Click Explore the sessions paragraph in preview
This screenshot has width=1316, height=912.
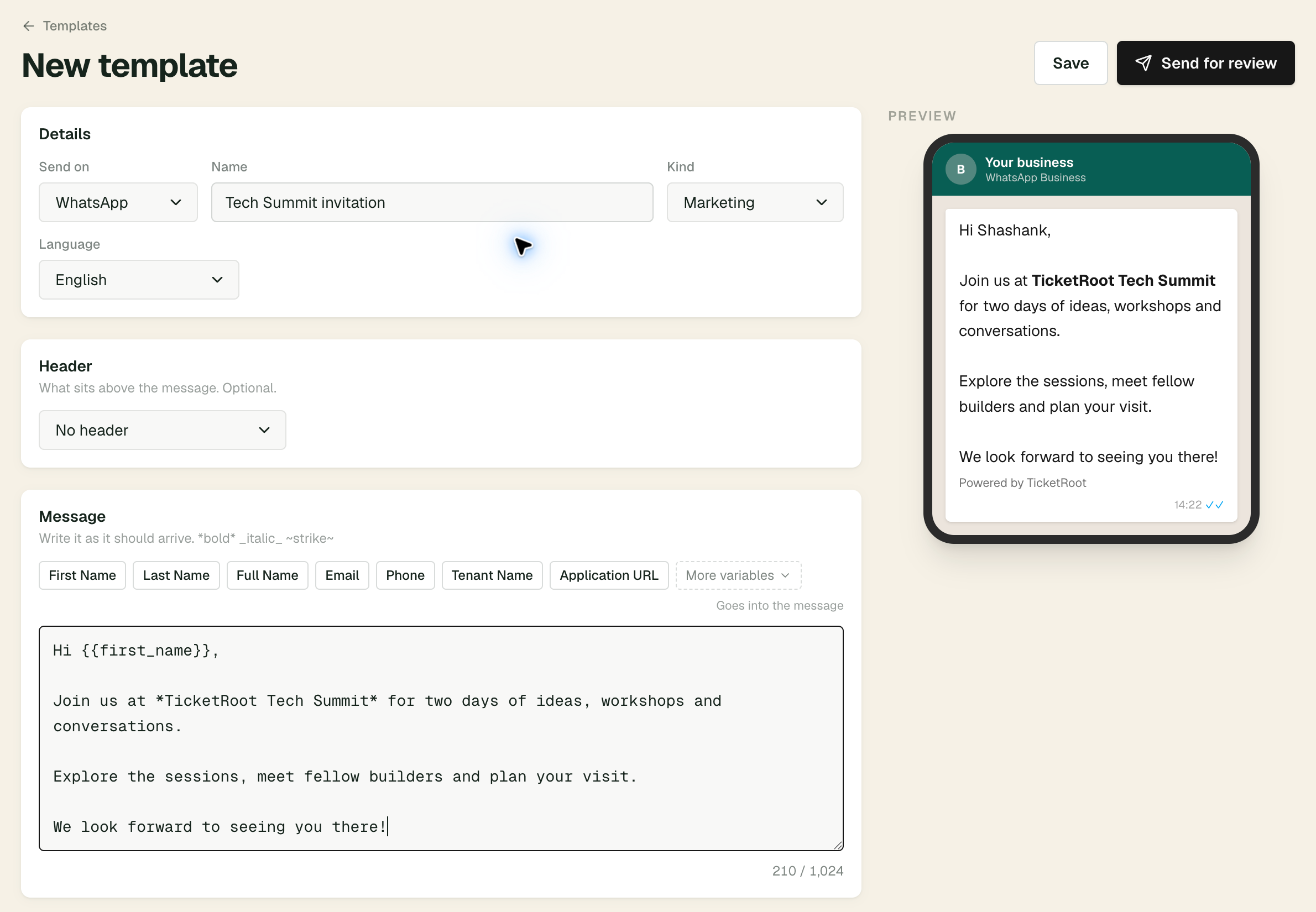click(1076, 394)
